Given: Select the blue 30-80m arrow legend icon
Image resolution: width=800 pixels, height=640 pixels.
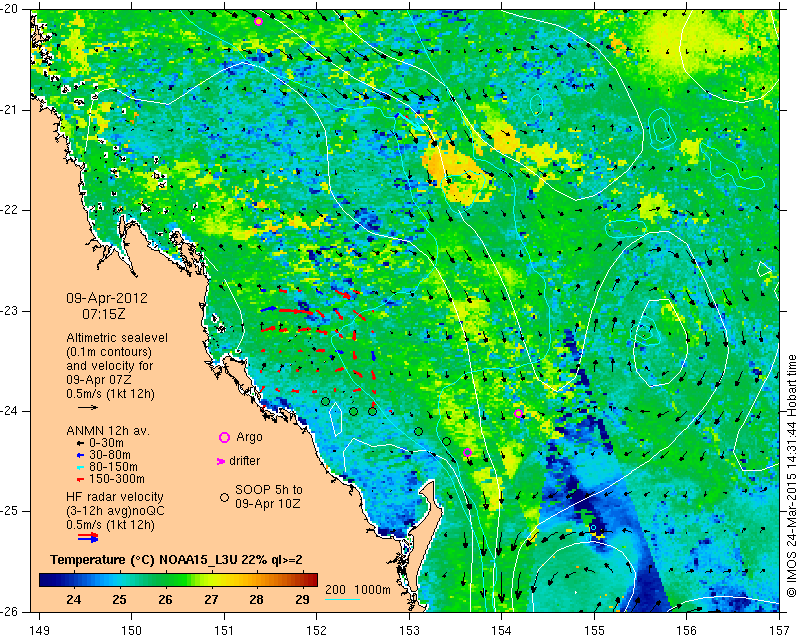Looking at the screenshot, I should pyautogui.click(x=80, y=455).
